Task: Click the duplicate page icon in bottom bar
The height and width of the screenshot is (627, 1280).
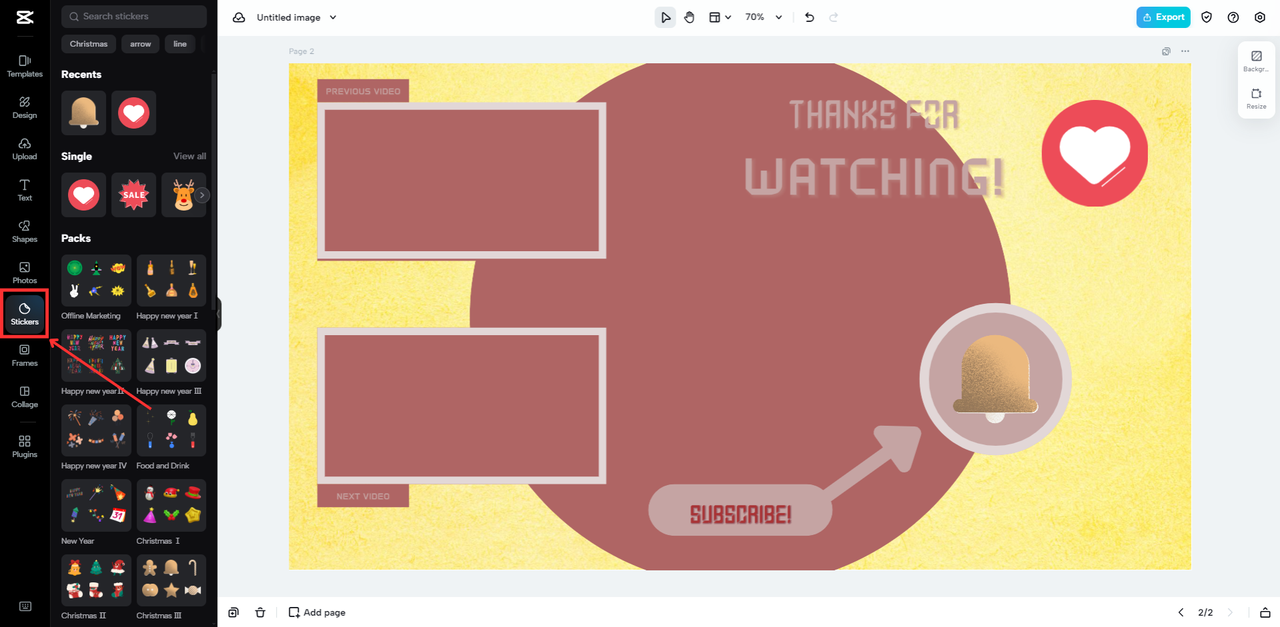Action: [x=233, y=612]
